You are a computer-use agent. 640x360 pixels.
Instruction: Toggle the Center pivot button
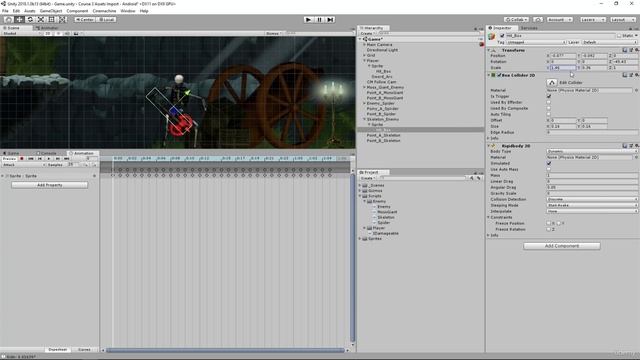pos(84,20)
